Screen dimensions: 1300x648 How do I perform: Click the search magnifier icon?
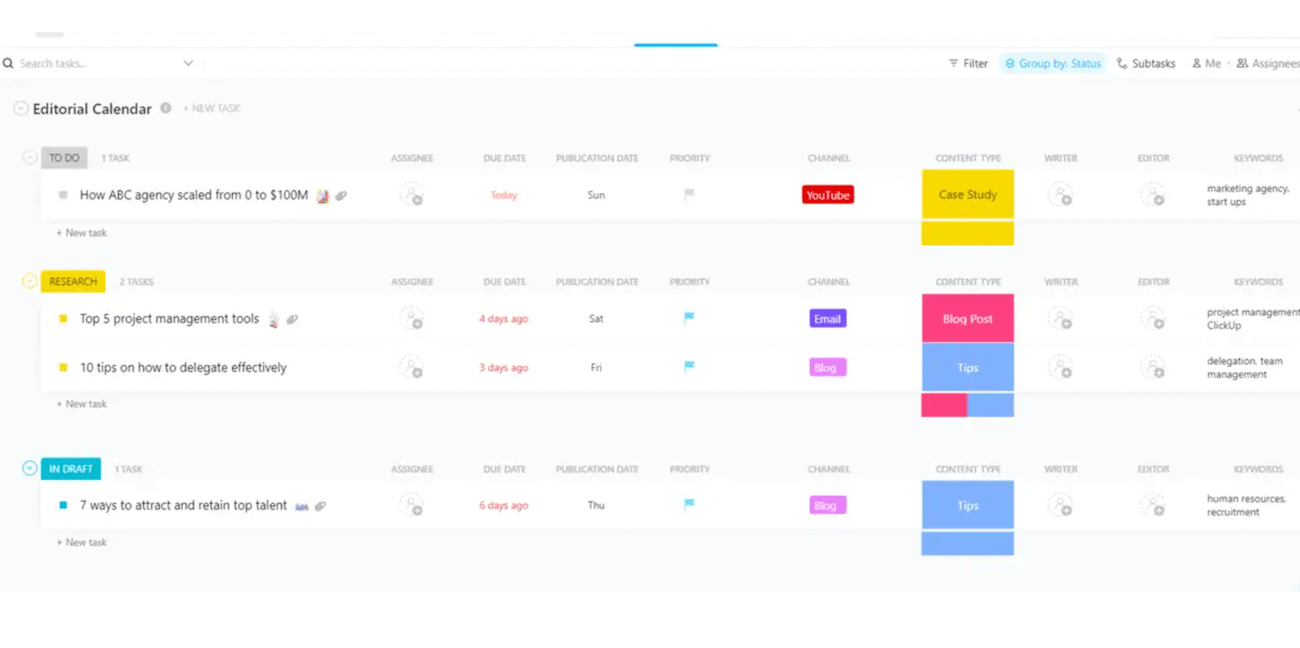click(x=9, y=62)
